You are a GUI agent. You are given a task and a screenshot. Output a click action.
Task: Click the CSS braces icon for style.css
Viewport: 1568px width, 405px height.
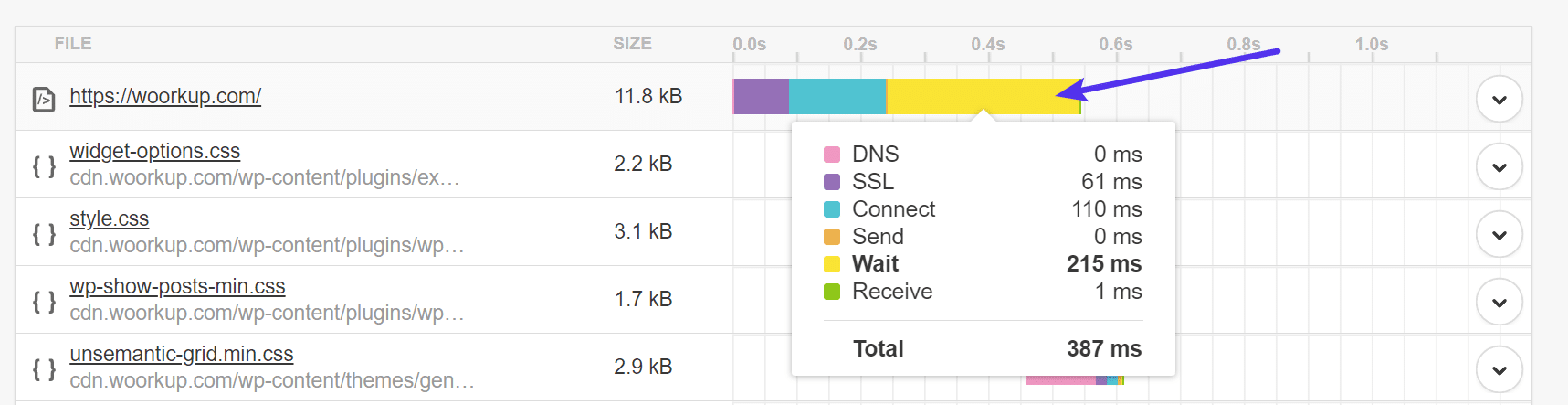pos(44,234)
